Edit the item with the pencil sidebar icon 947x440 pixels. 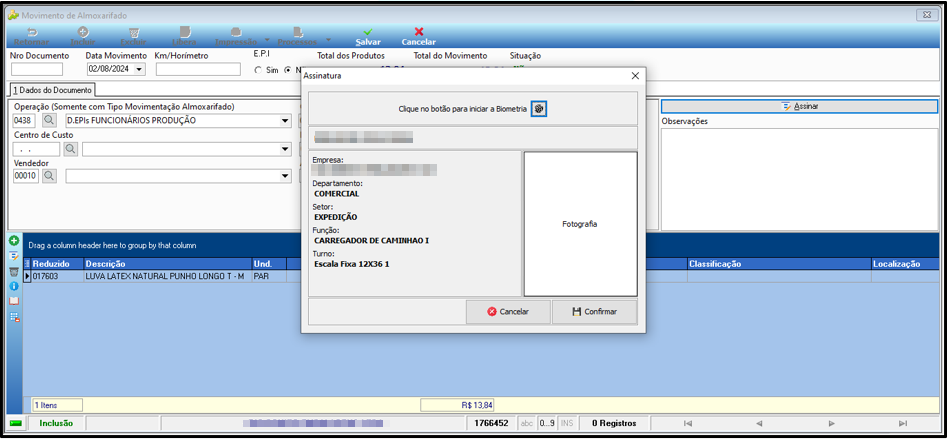(14, 256)
